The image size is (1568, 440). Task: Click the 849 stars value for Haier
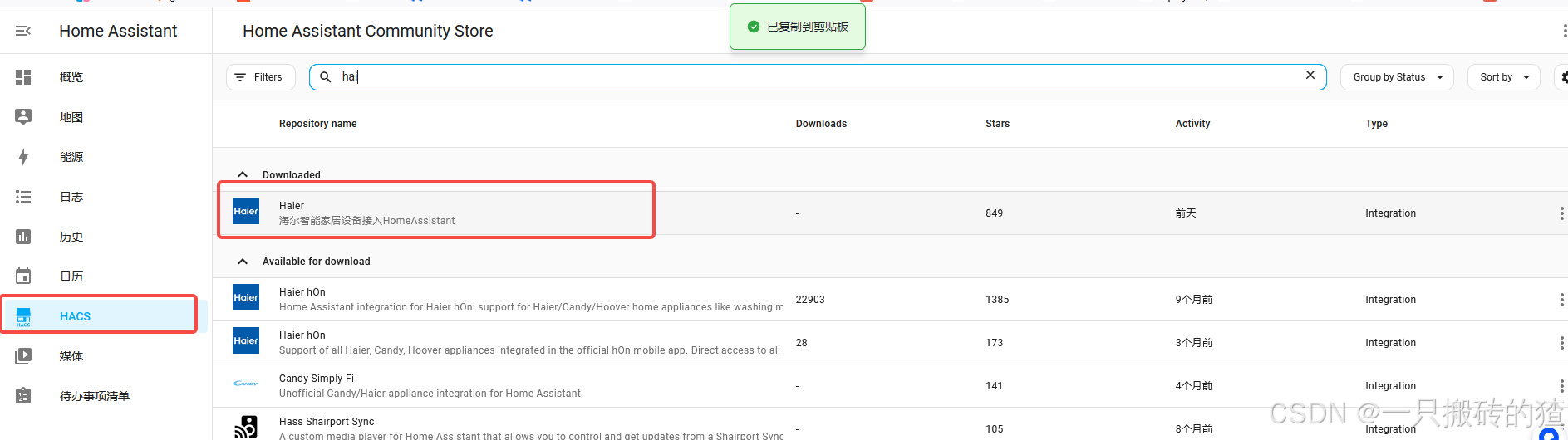(x=994, y=213)
